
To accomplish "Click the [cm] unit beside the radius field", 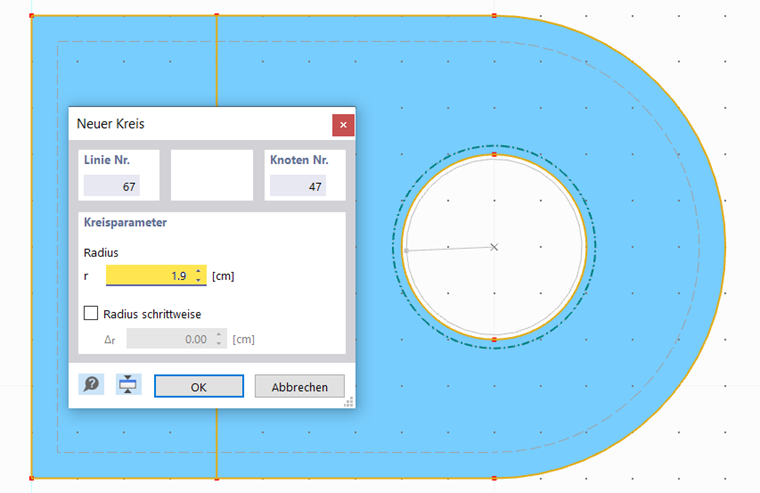I will pos(223,276).
